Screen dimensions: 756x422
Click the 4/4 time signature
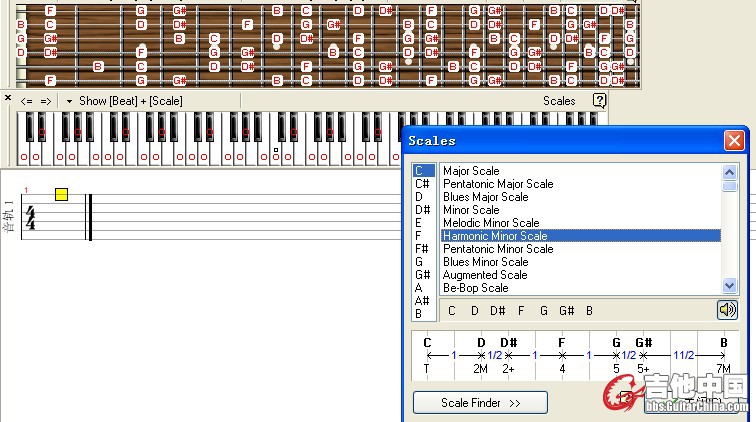pos(29,218)
